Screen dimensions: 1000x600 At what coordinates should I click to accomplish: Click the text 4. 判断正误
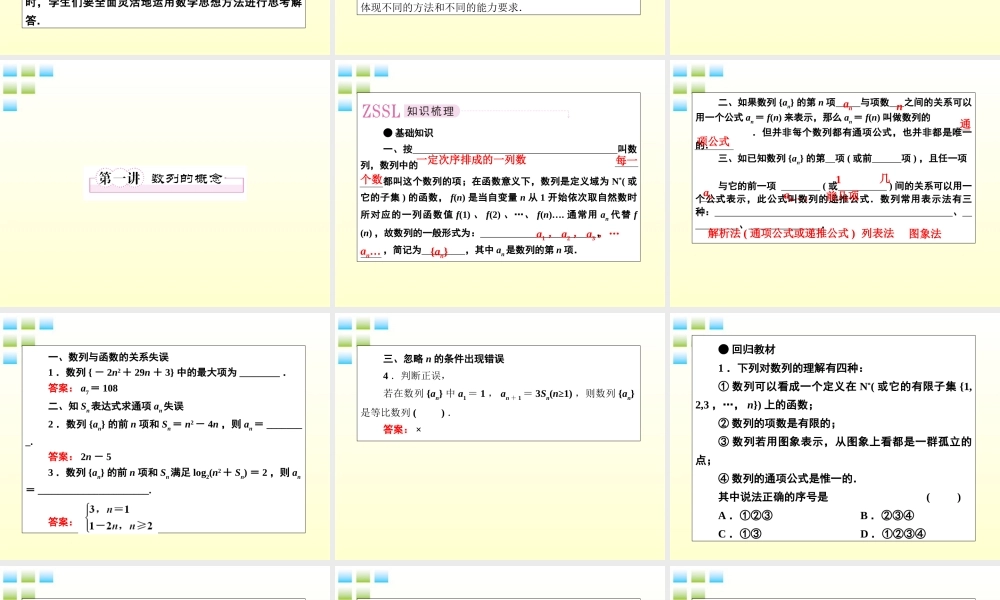tap(414, 376)
